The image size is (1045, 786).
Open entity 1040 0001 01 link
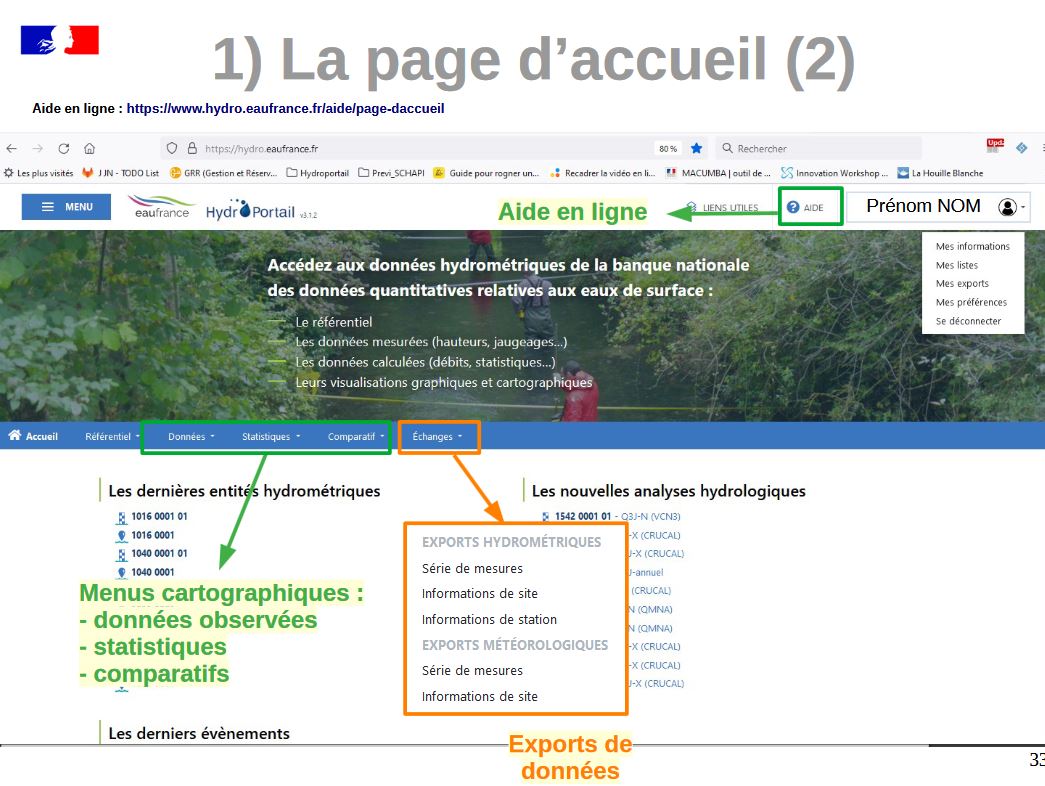pos(159,553)
